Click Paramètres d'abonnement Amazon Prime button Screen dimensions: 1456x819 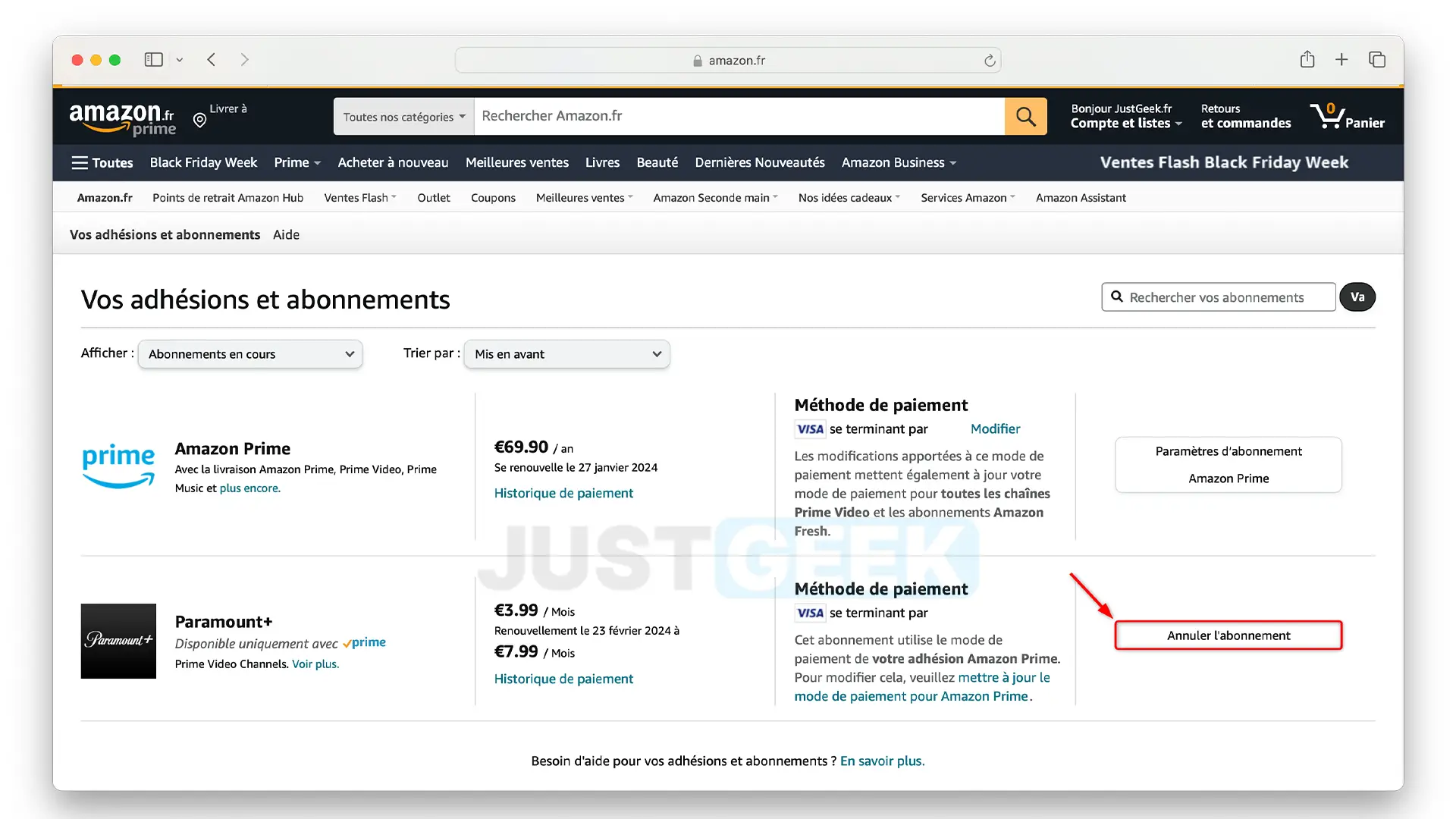point(1228,465)
